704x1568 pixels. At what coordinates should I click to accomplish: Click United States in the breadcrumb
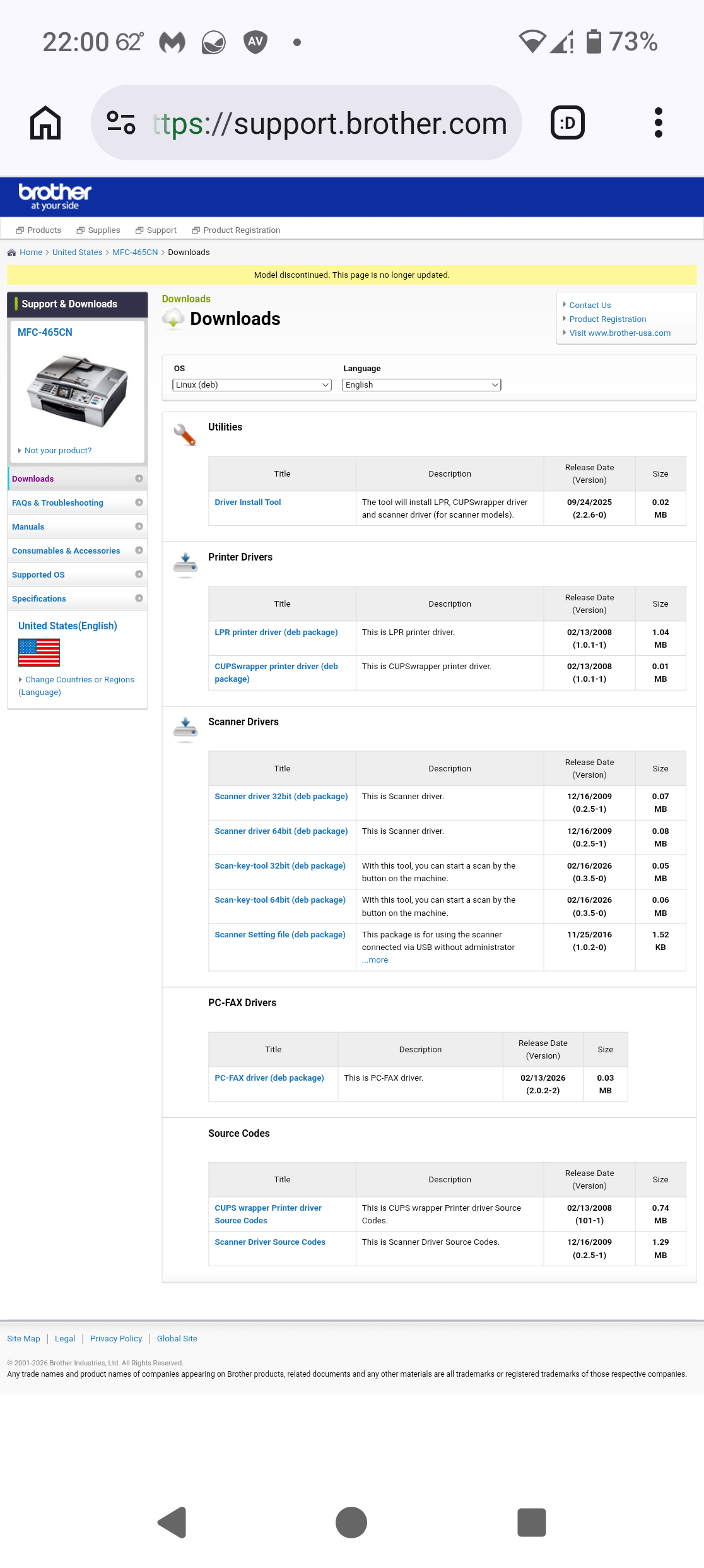tap(77, 252)
